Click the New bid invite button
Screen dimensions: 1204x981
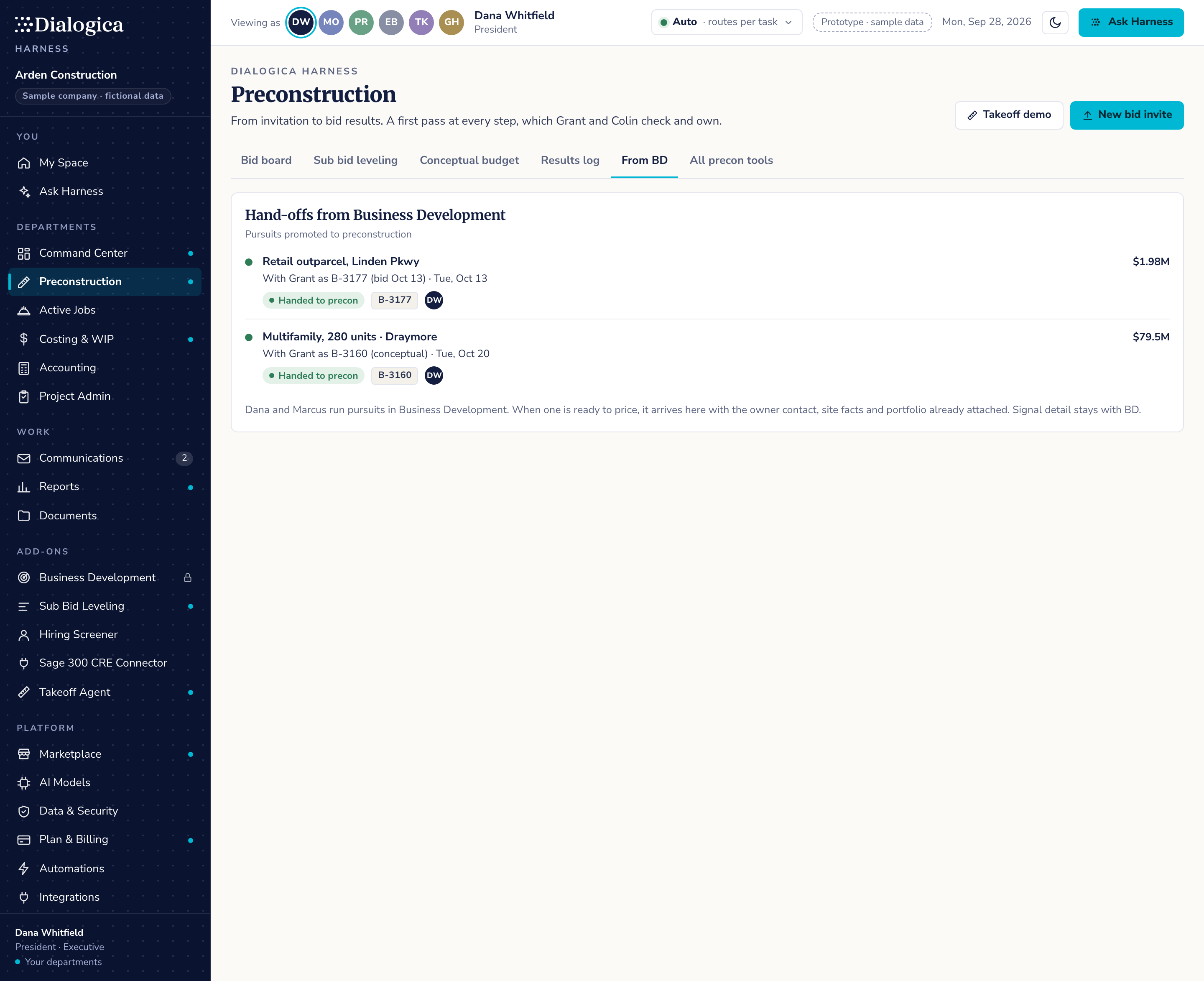(1127, 115)
